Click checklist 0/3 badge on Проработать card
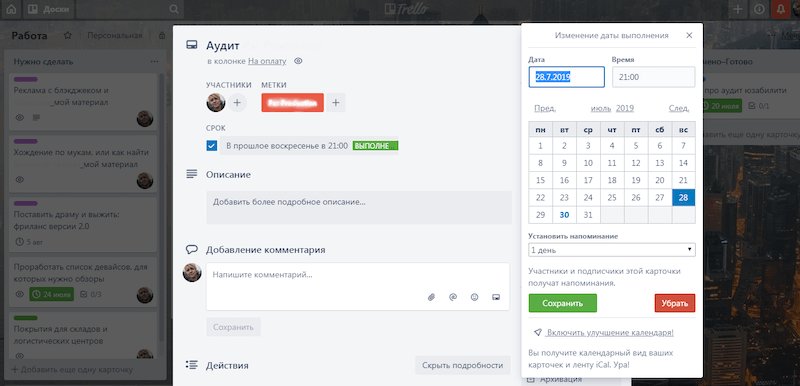800x386 pixels. 92,294
